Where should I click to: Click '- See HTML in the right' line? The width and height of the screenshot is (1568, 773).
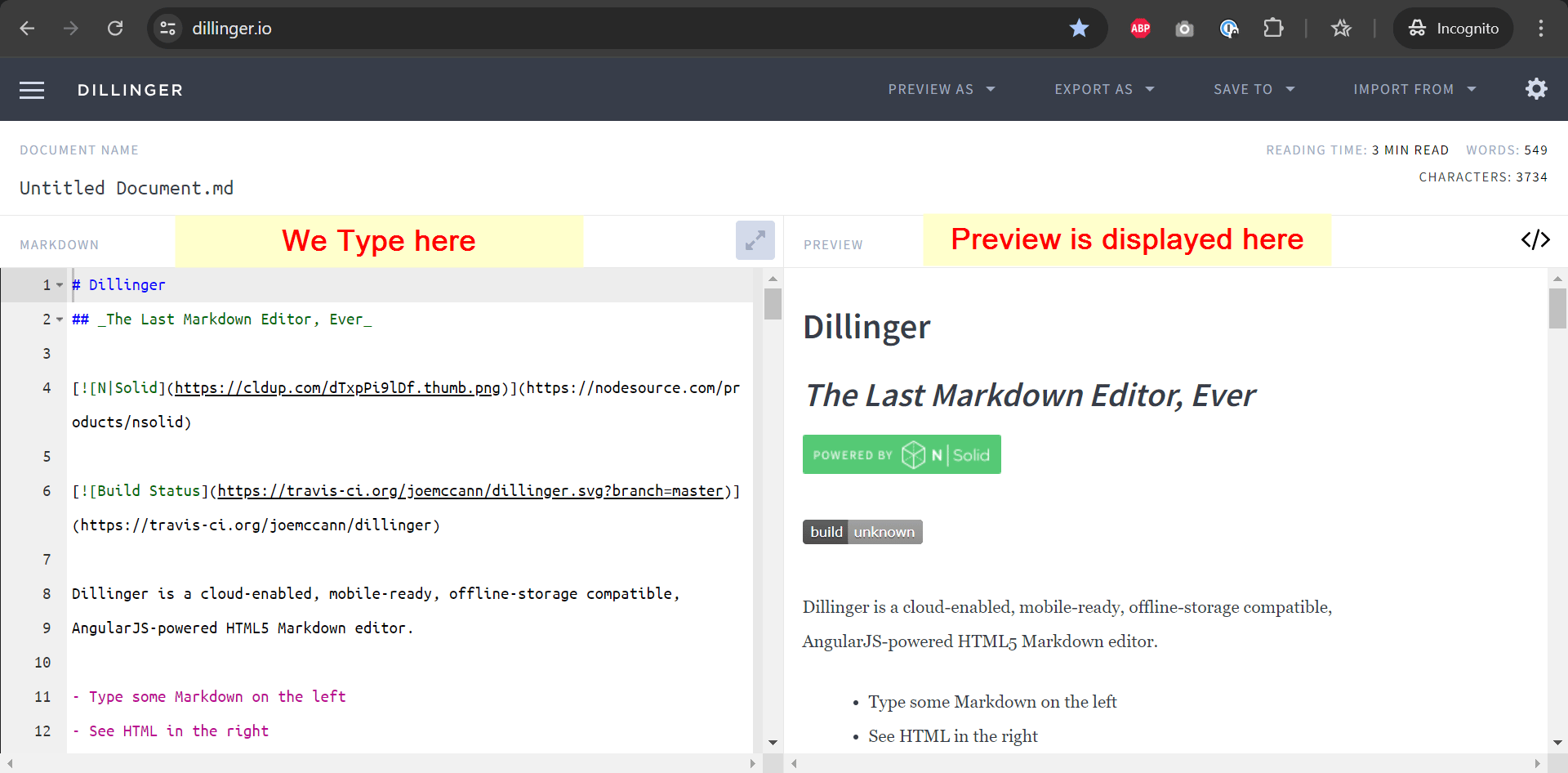pos(170,731)
